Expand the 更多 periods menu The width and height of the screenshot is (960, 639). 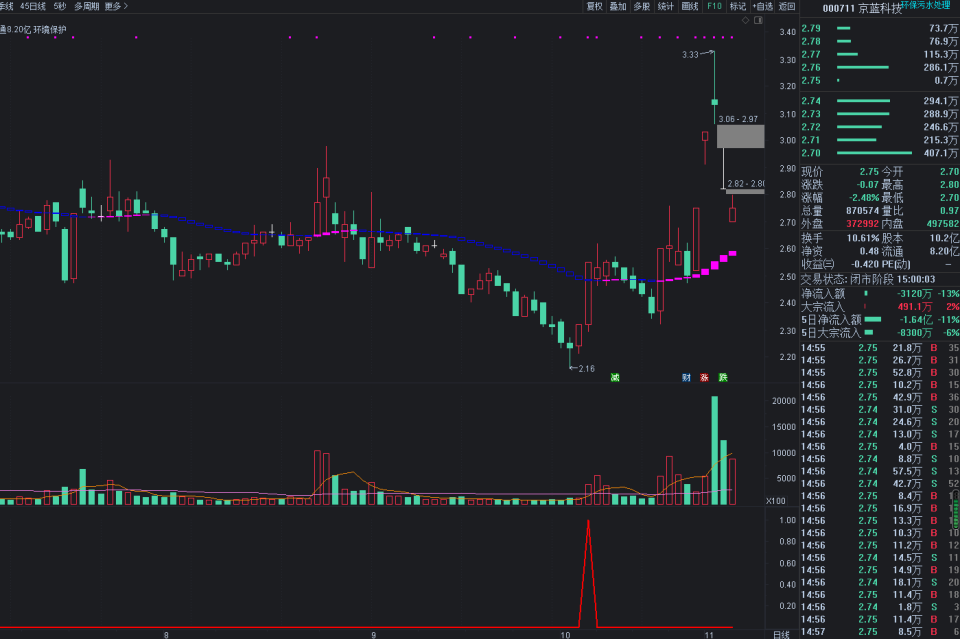(x=116, y=6)
